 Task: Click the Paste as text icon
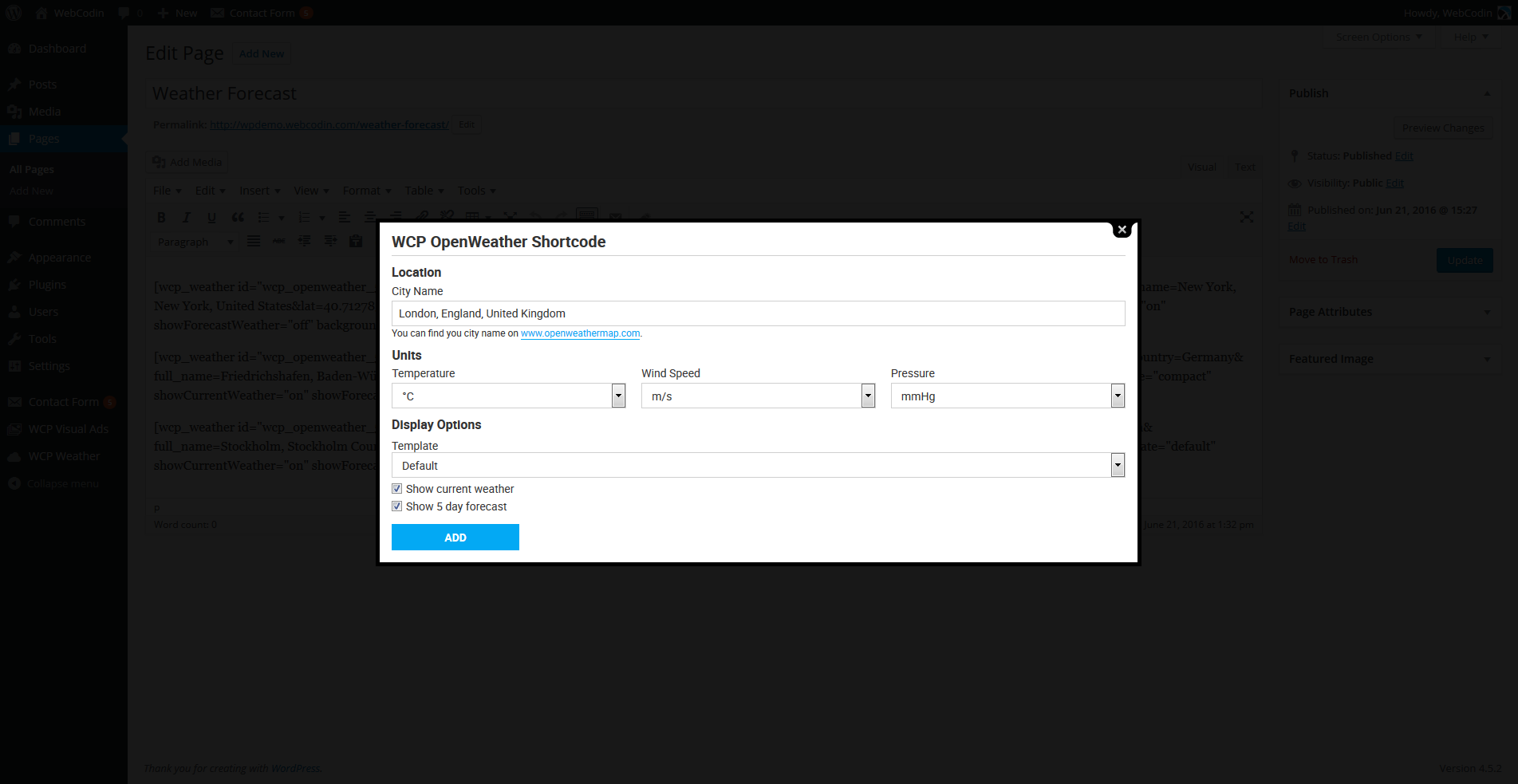coord(356,241)
